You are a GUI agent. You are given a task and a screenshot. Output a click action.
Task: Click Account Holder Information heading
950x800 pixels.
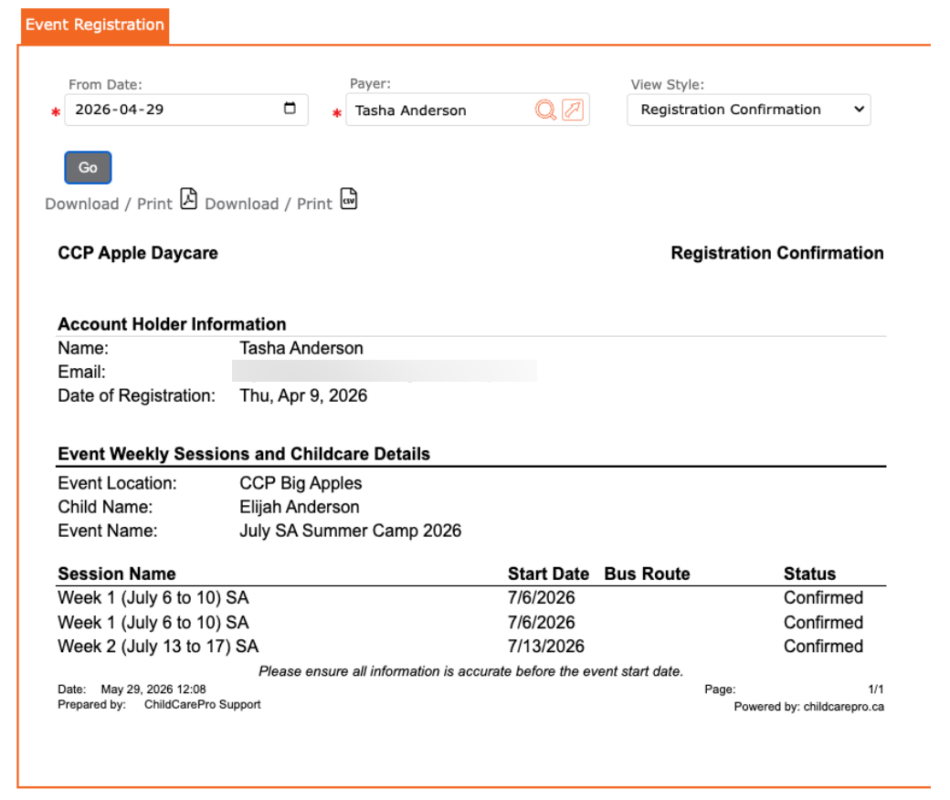(172, 324)
